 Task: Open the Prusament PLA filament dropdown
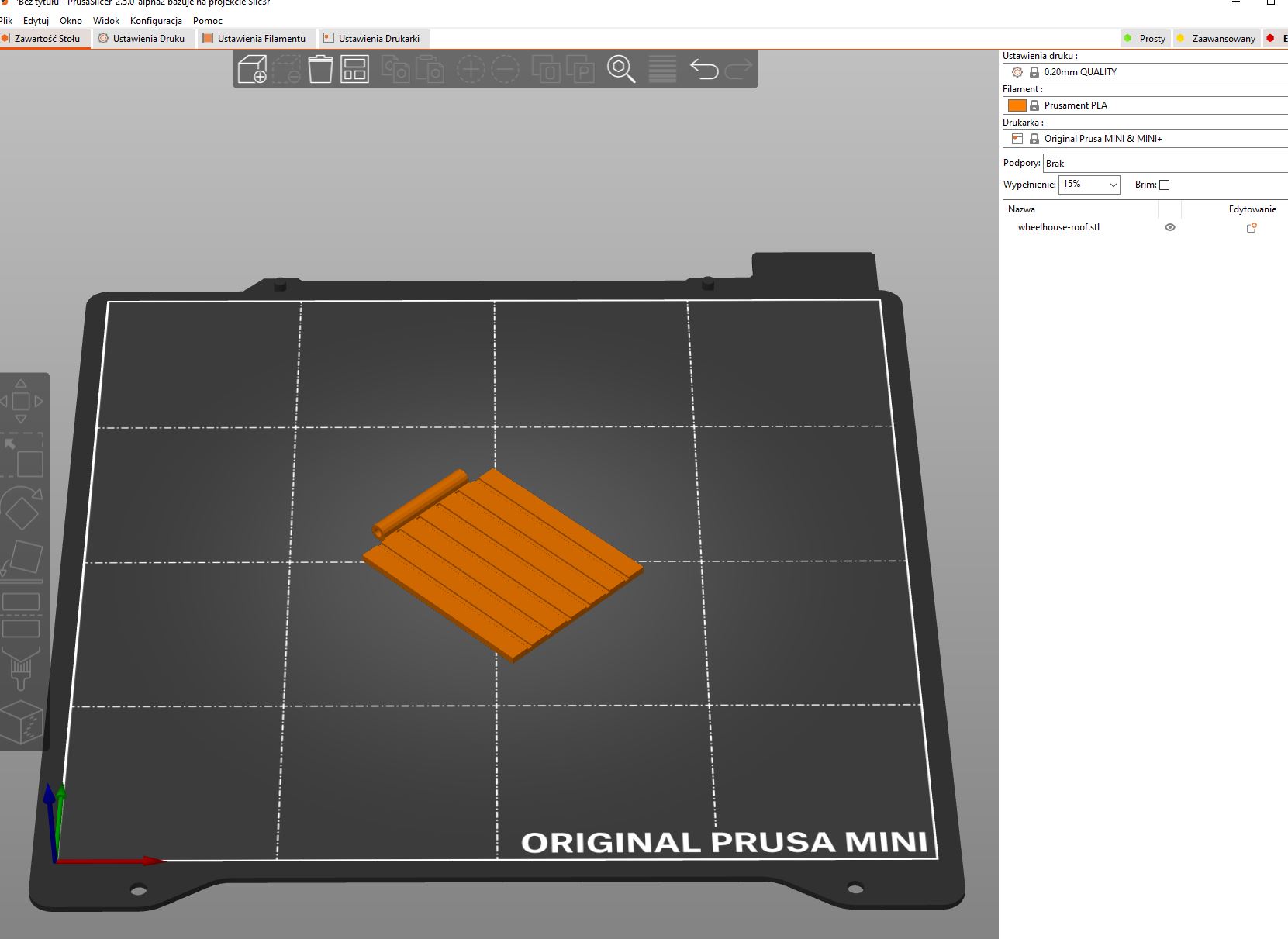(1145, 105)
